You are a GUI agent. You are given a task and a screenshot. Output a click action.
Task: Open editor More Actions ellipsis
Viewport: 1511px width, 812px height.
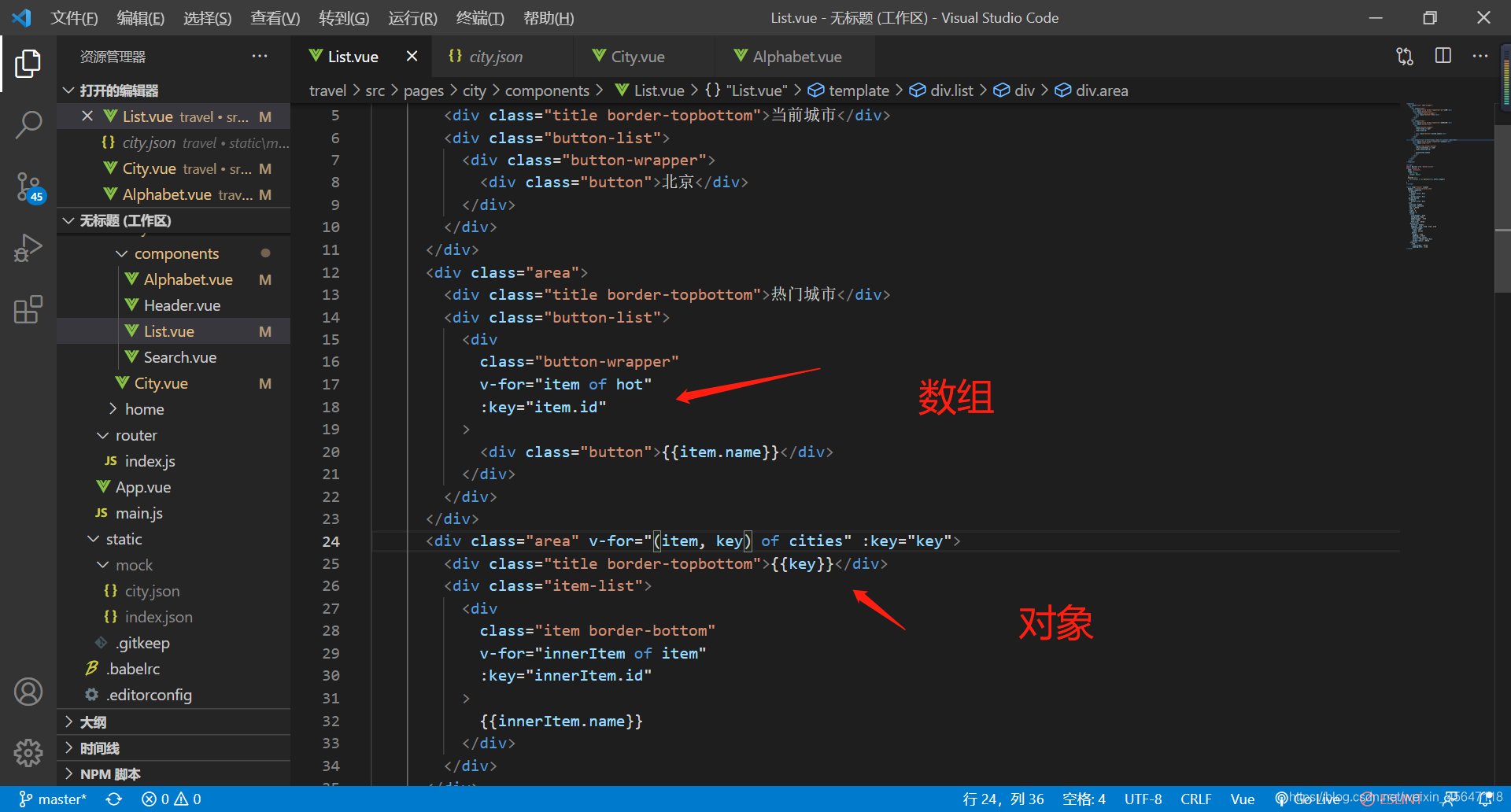click(x=1480, y=56)
